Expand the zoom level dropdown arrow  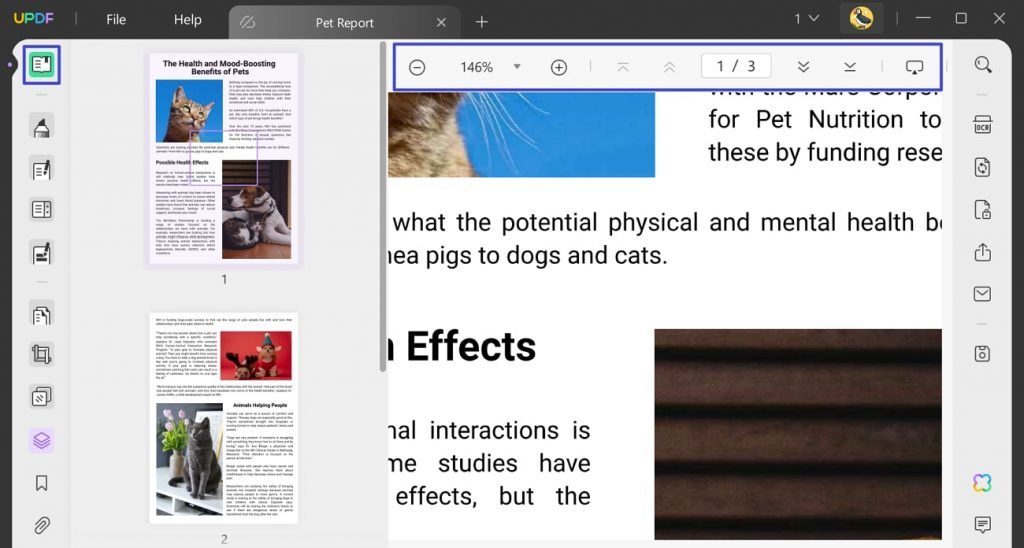[517, 67]
